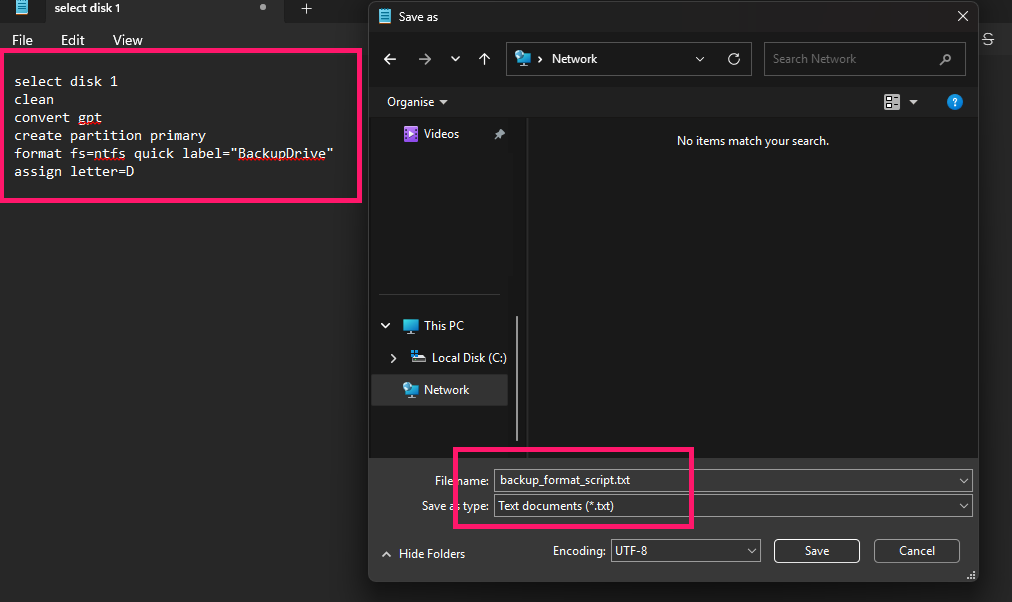Click the 'clean' line in Notepad
The width and height of the screenshot is (1012, 602).
(x=34, y=99)
